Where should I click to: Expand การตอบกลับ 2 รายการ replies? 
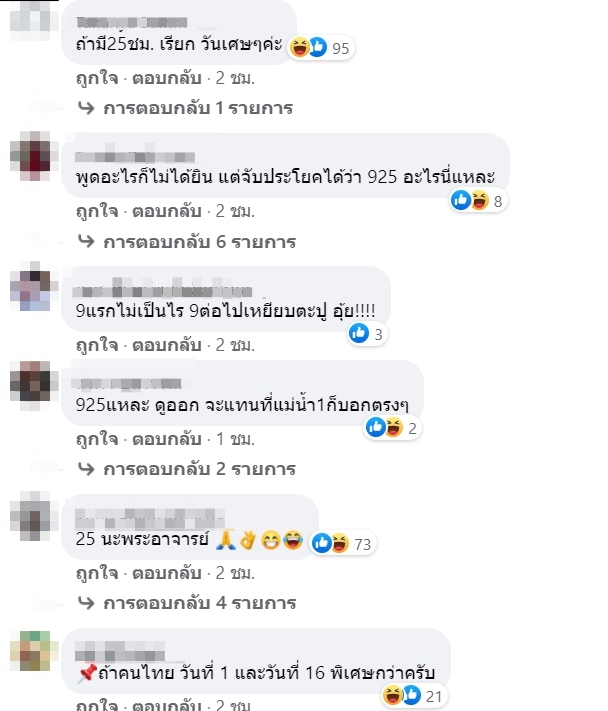point(187,469)
